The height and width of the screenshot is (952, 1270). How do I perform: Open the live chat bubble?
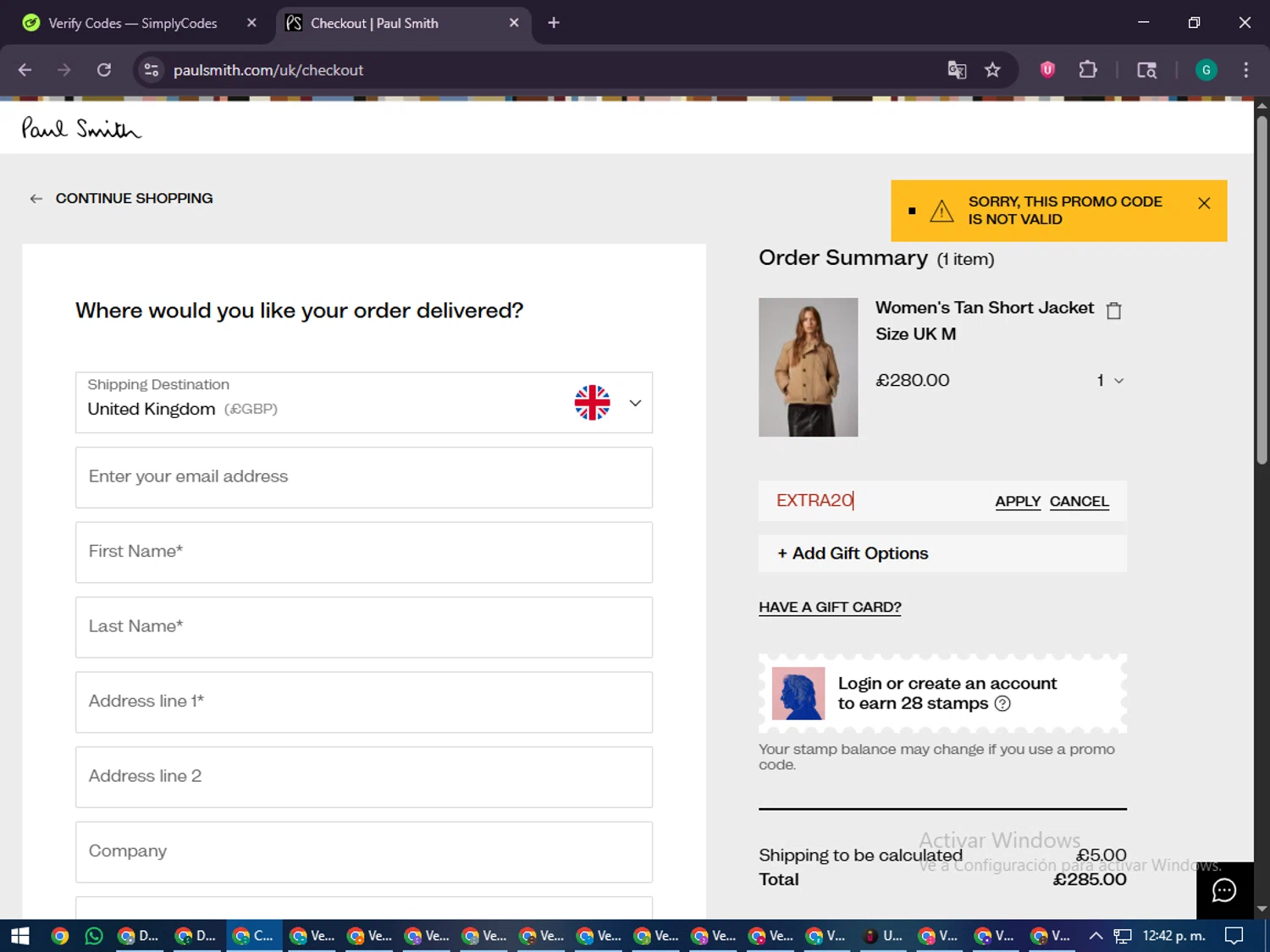1224,890
